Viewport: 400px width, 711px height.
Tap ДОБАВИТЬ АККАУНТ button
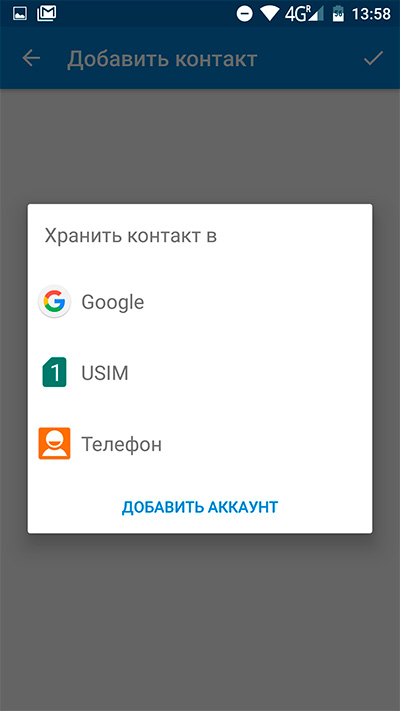click(x=200, y=507)
